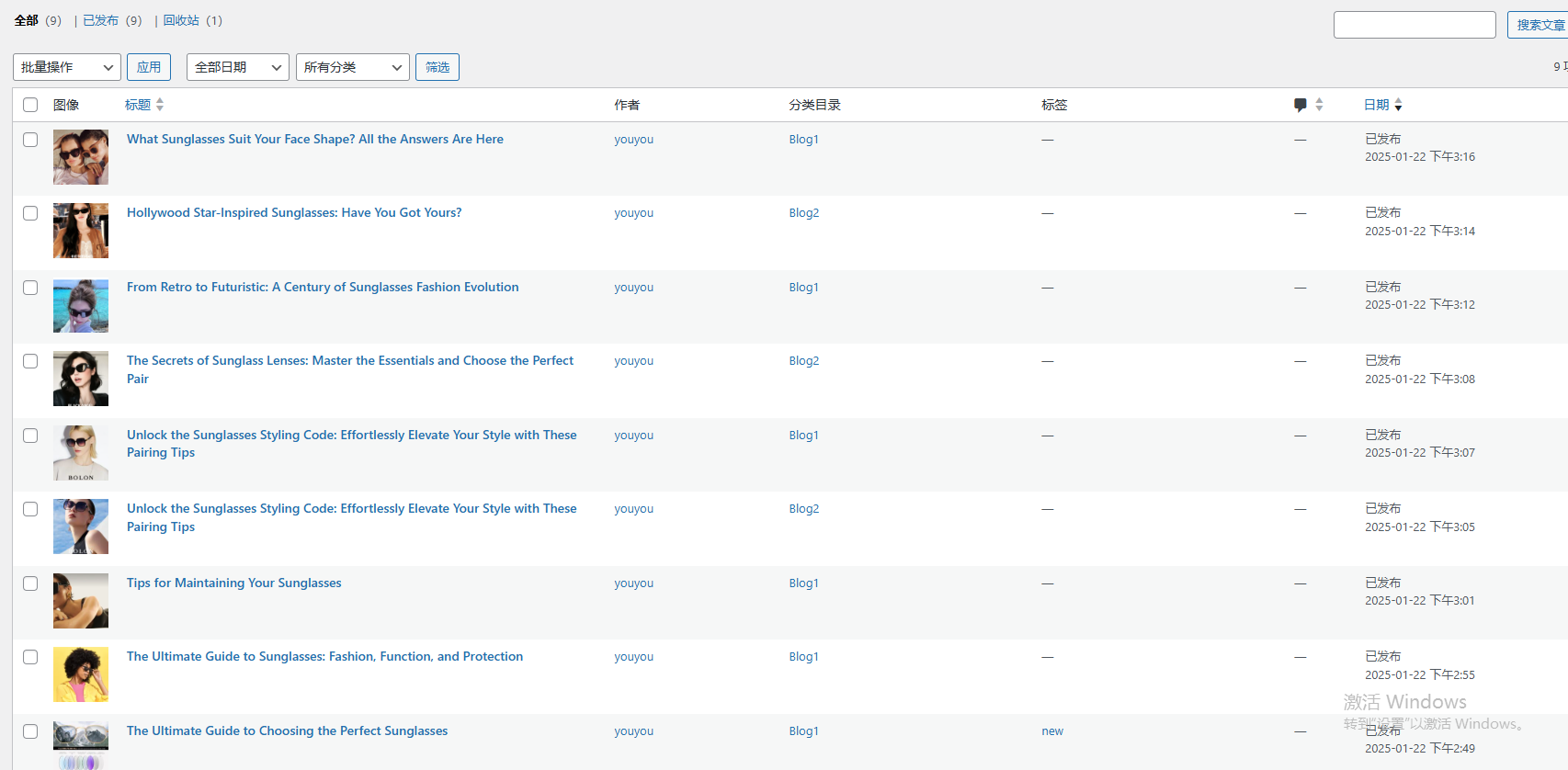The width and height of the screenshot is (1568, 770).
Task: Check the box for Hollywood Star-Inspired post
Action: click(x=30, y=213)
